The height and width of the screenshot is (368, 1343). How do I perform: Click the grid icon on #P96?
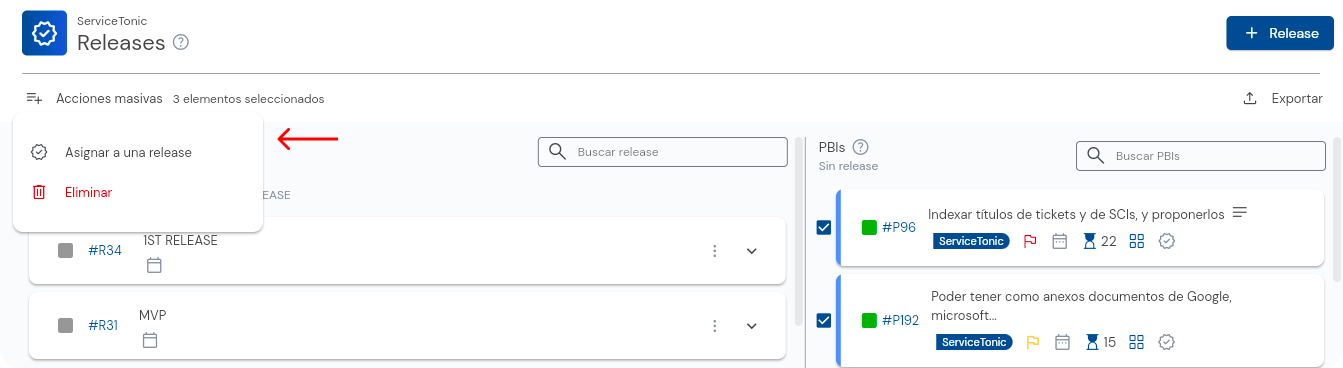pos(1136,241)
